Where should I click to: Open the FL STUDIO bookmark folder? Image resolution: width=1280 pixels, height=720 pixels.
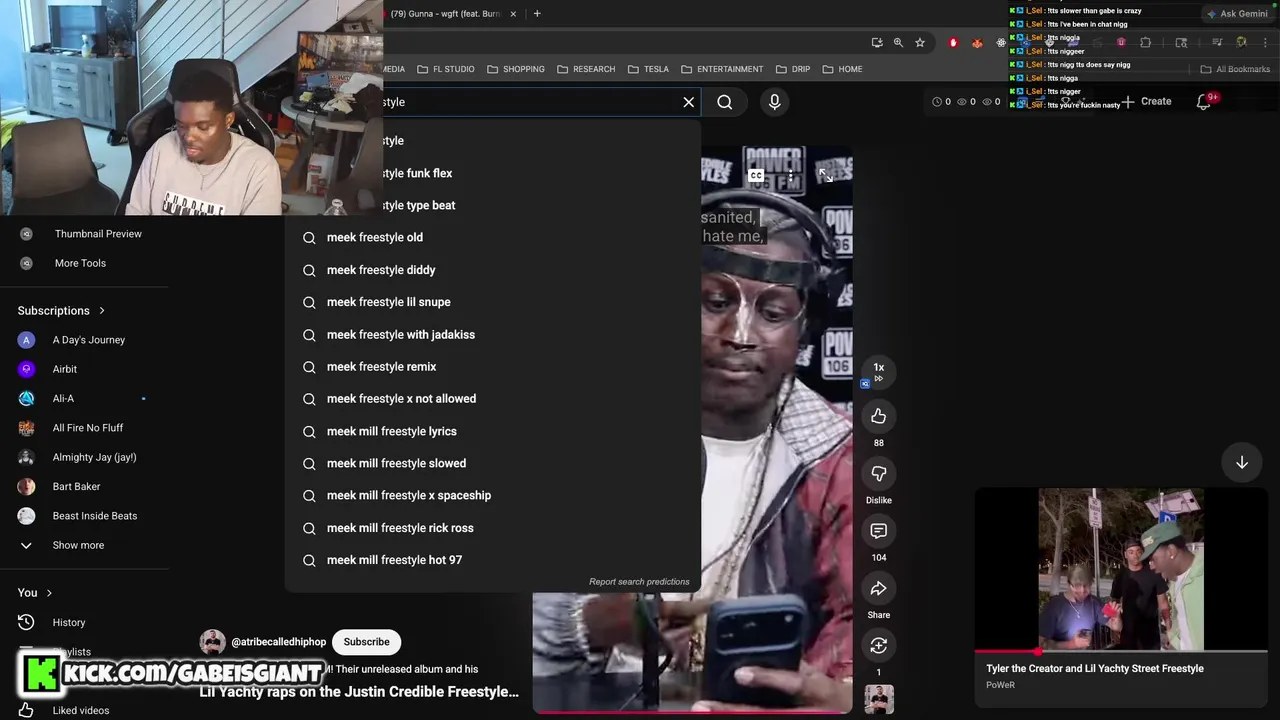pyautogui.click(x=446, y=69)
